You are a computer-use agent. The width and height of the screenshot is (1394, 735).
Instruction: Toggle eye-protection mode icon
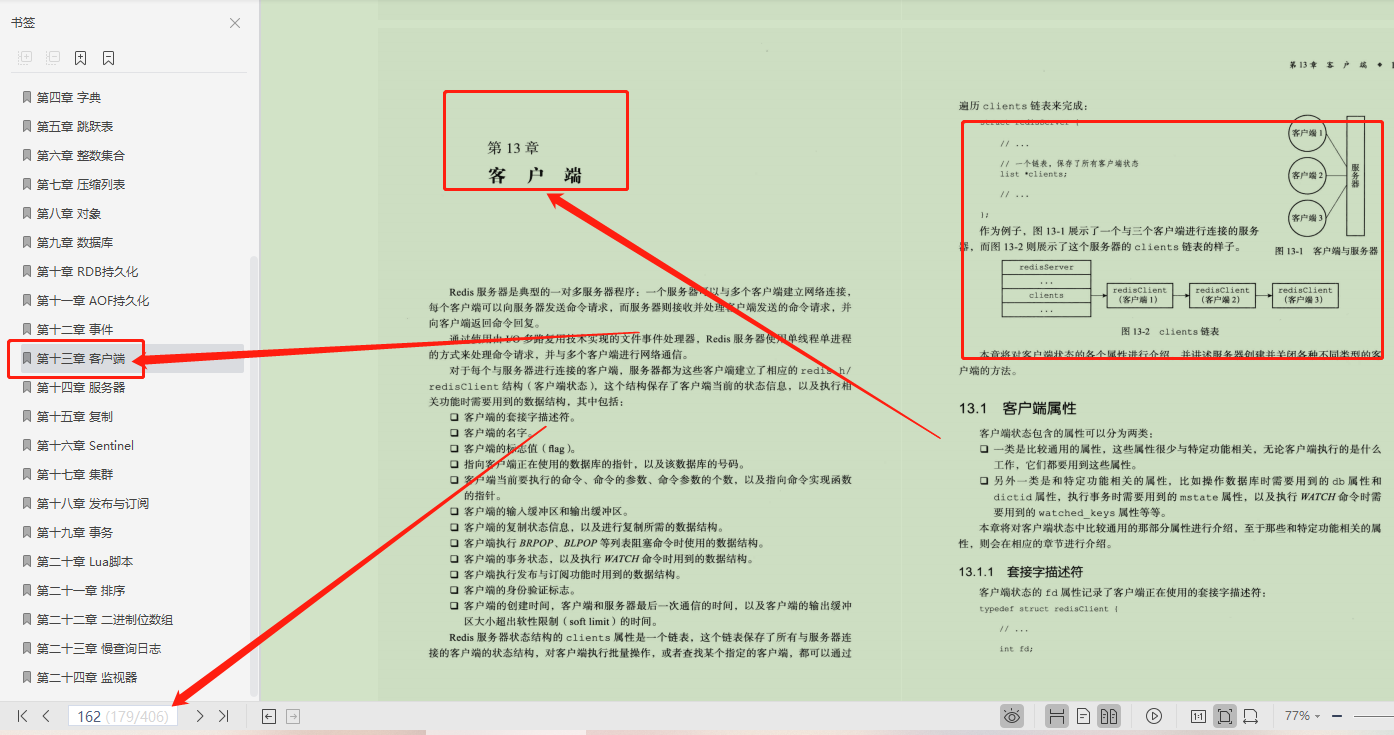point(1012,716)
